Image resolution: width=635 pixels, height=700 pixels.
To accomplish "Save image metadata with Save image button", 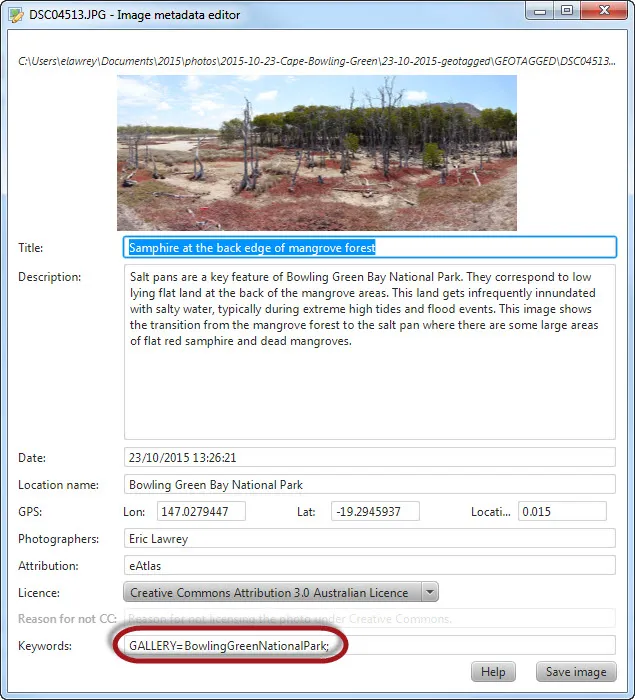I will (576, 671).
